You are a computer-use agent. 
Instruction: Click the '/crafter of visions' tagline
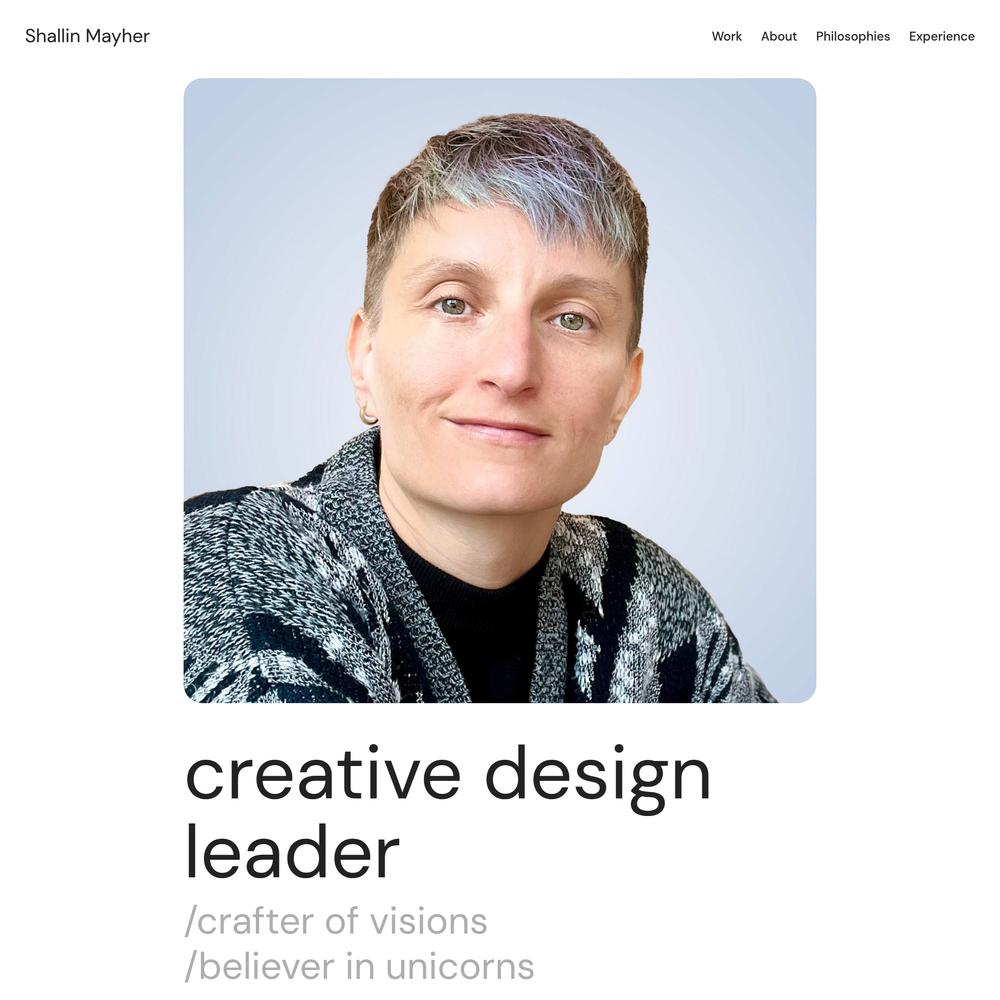click(336, 922)
